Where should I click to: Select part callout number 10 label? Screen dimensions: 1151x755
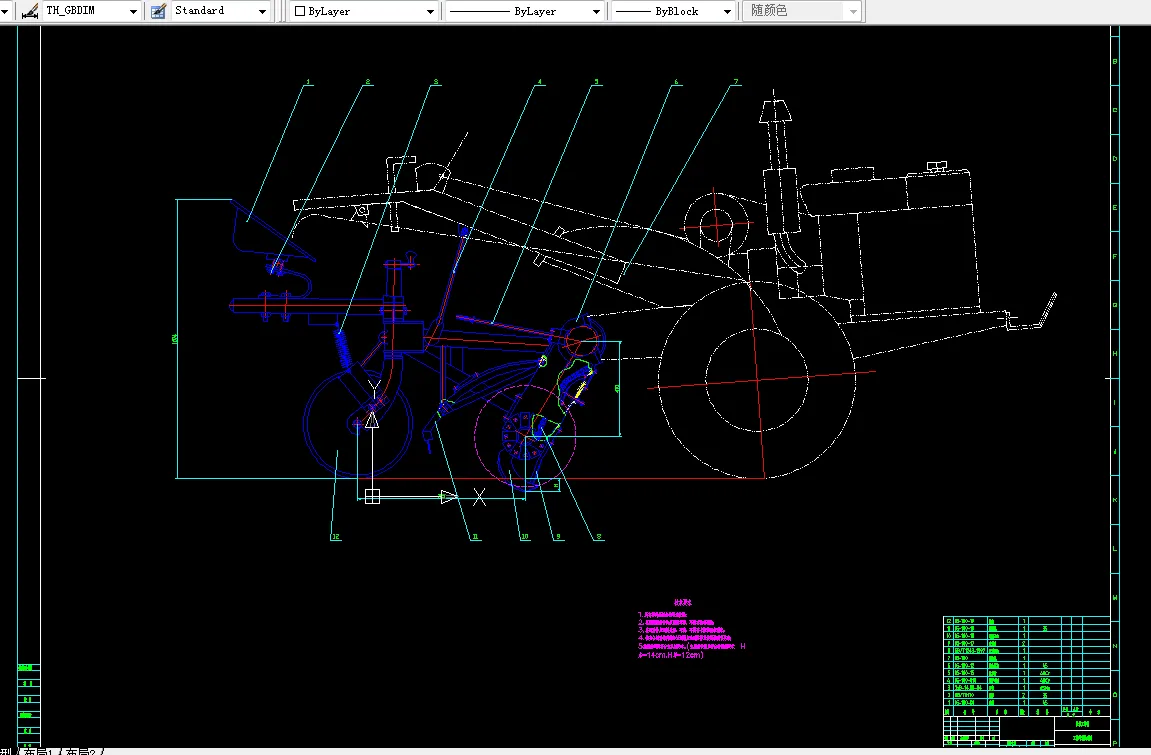pyautogui.click(x=524, y=537)
